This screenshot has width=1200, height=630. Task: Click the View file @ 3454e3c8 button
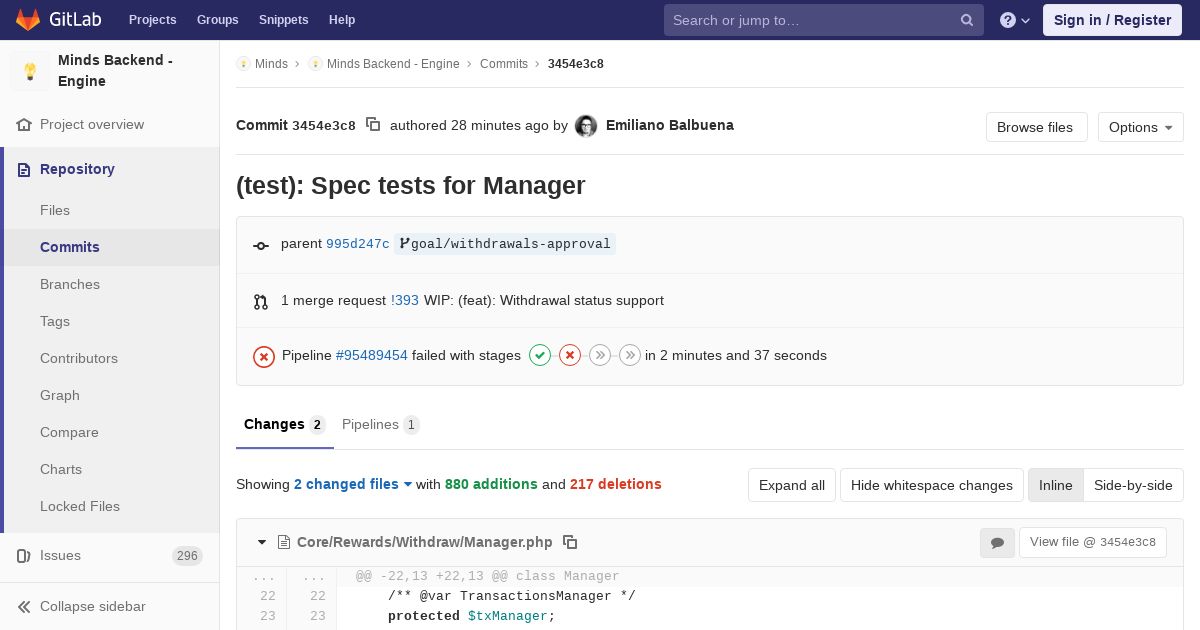(1093, 542)
